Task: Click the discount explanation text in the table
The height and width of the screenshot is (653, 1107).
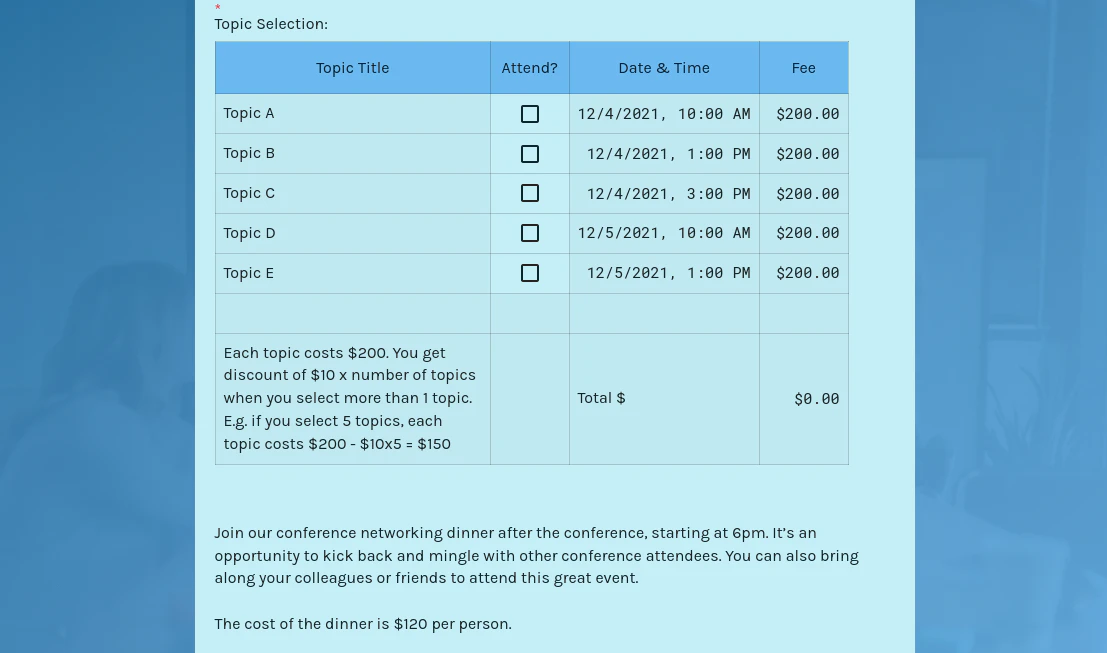Action: coord(349,398)
